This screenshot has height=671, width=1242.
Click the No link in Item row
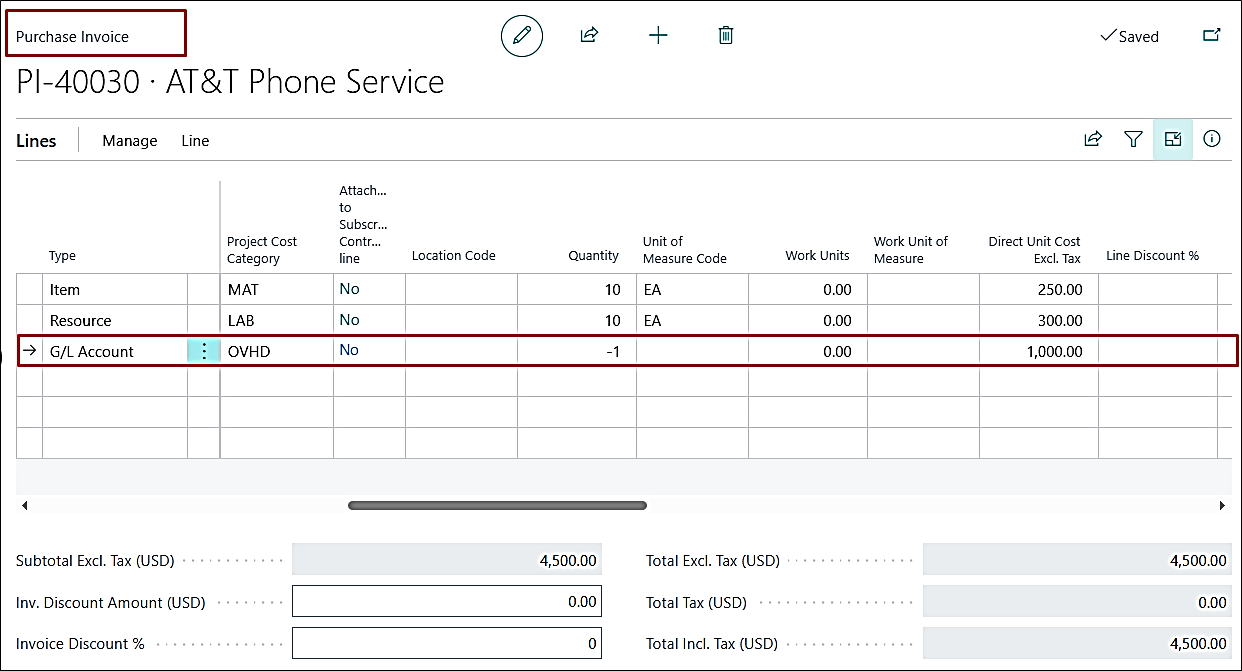pyautogui.click(x=349, y=290)
